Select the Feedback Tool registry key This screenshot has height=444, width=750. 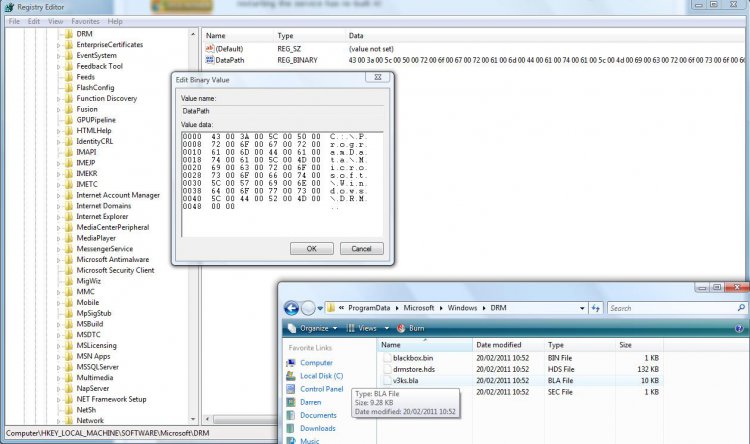pos(99,66)
